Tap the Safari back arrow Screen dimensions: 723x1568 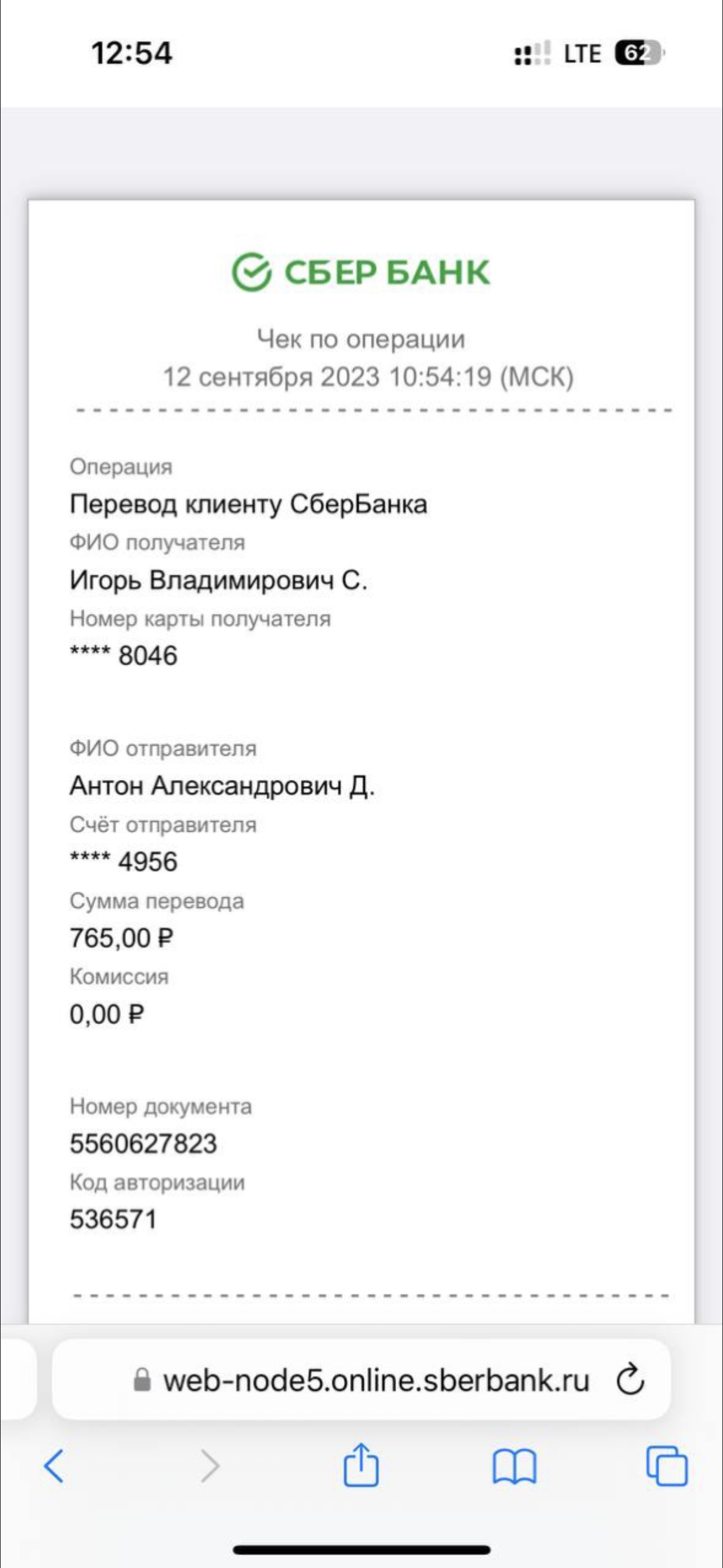coord(54,1466)
